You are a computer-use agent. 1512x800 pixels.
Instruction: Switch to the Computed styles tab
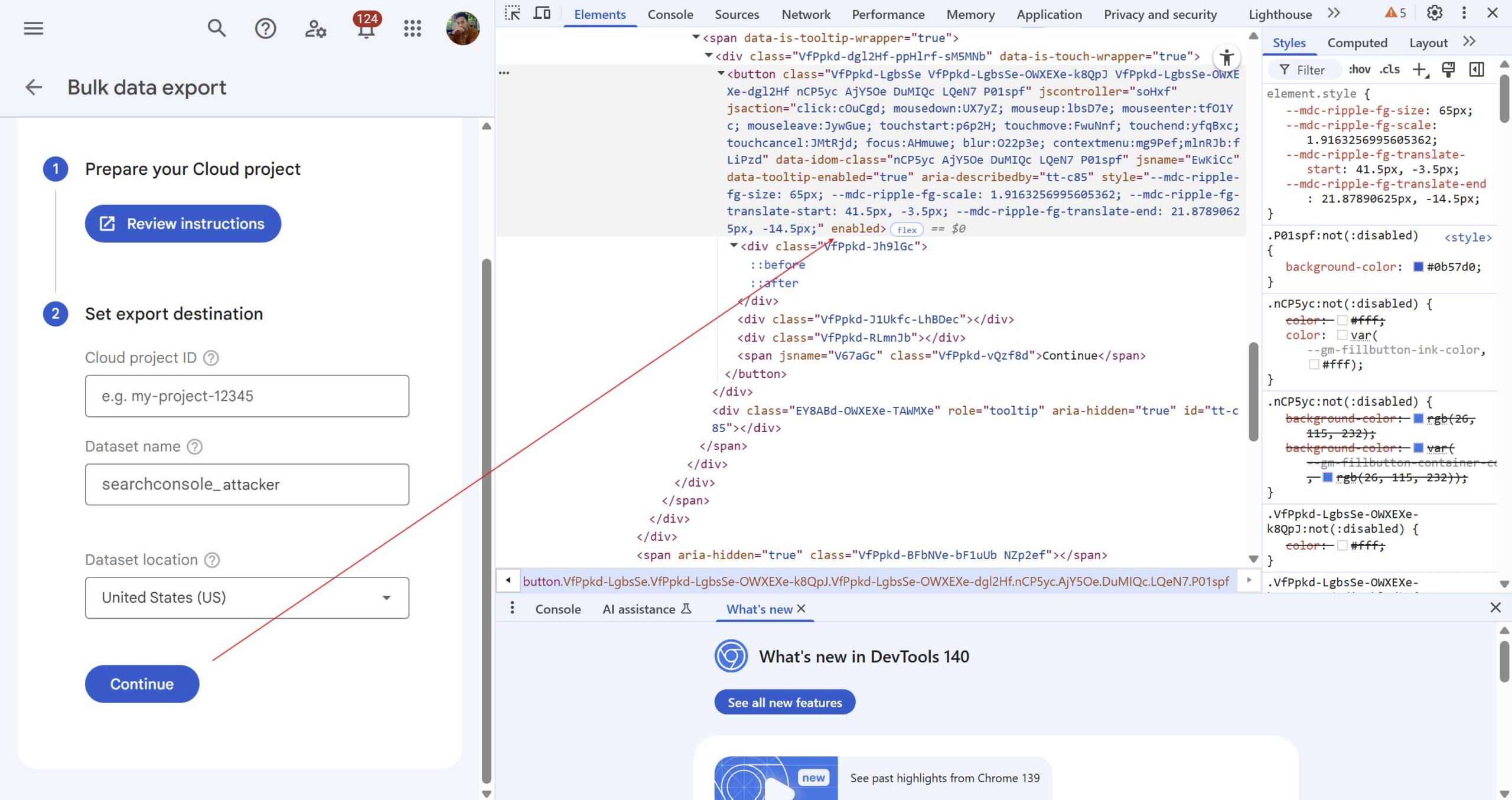coord(1357,43)
